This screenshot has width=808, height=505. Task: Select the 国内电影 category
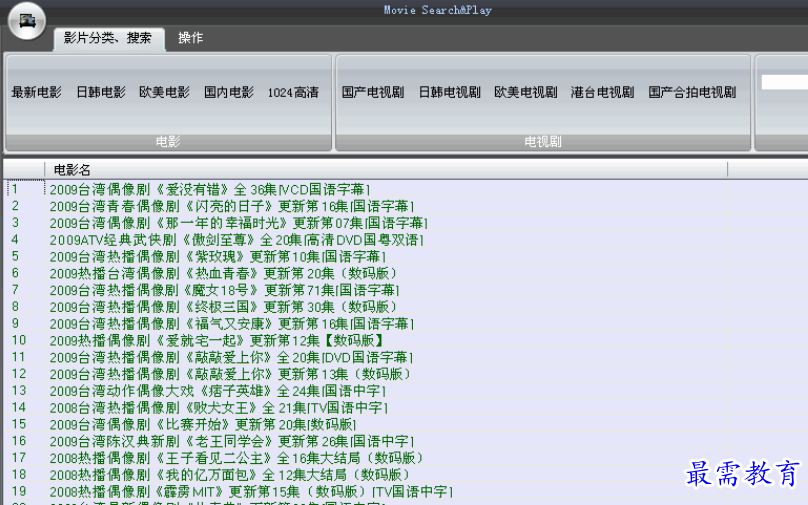tap(229, 93)
